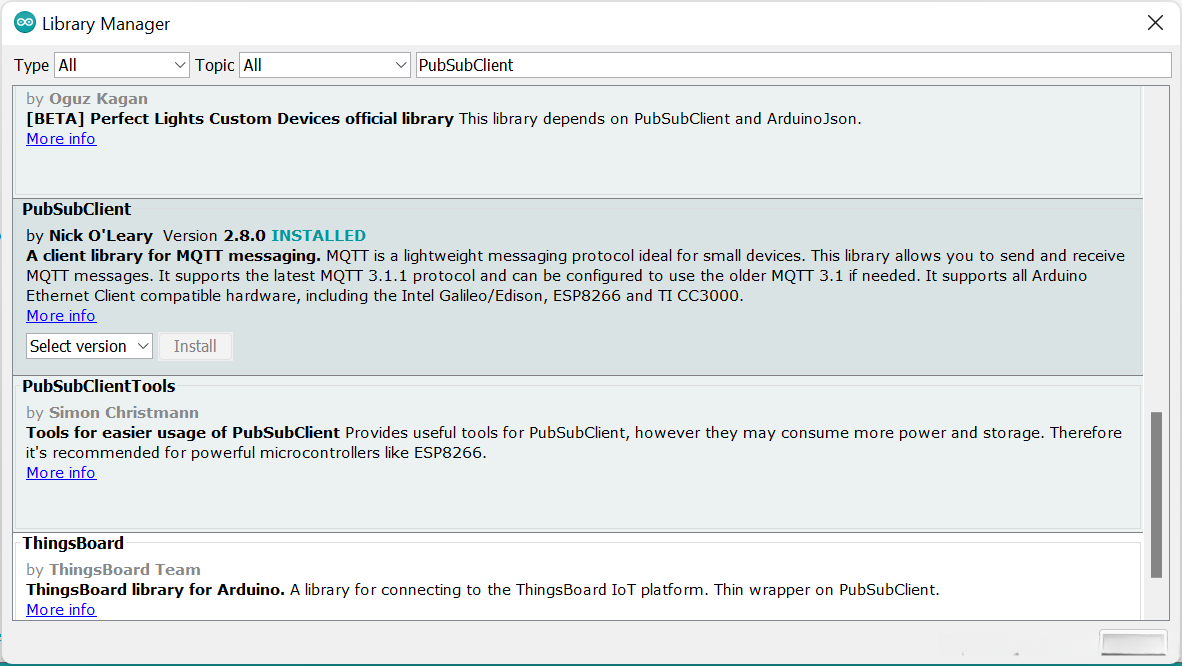Click "[BETA] Perfect Lights Custom Devices official library" heading
The height and width of the screenshot is (666, 1182).
tap(240, 119)
